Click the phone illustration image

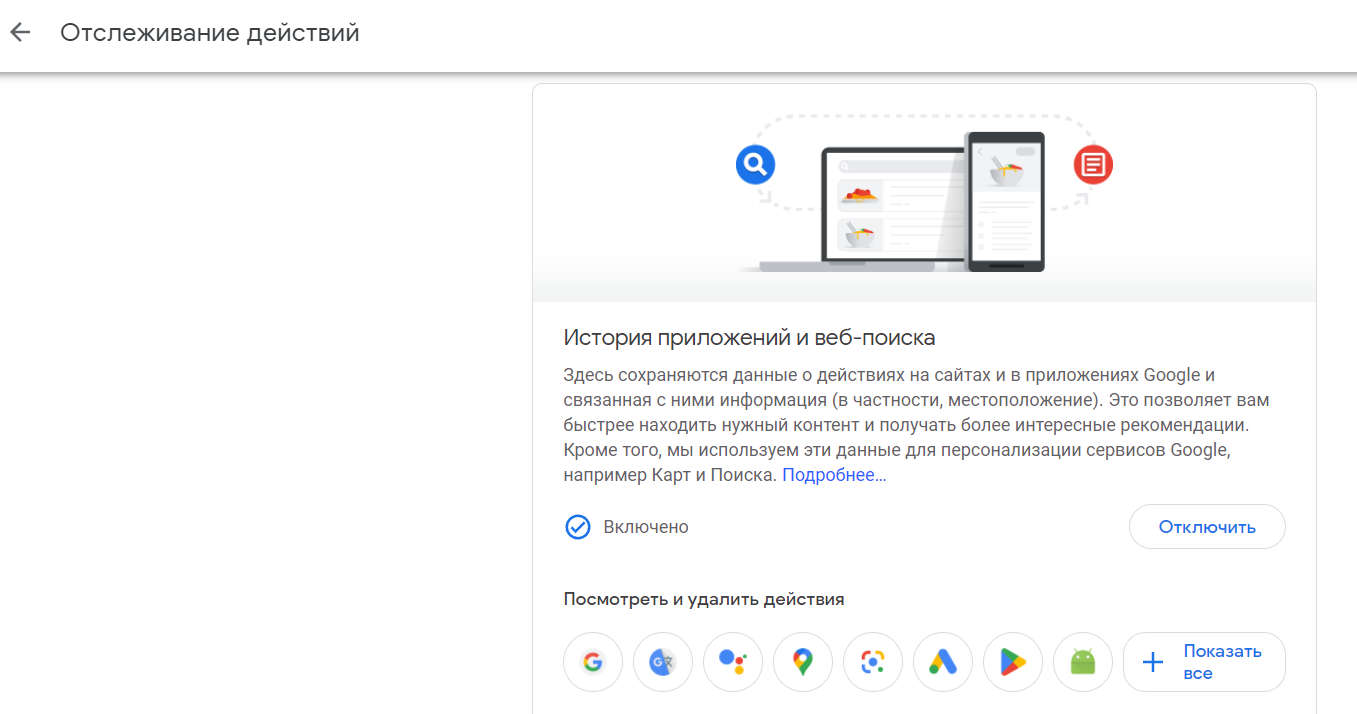pos(1005,202)
